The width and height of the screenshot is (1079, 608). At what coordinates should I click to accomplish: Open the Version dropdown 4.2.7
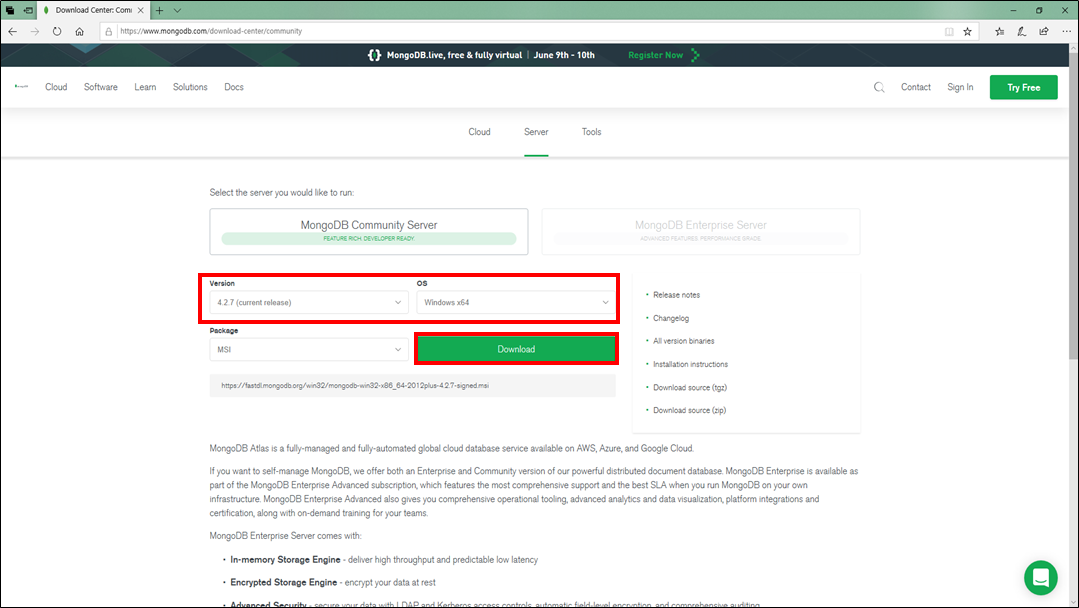(309, 303)
